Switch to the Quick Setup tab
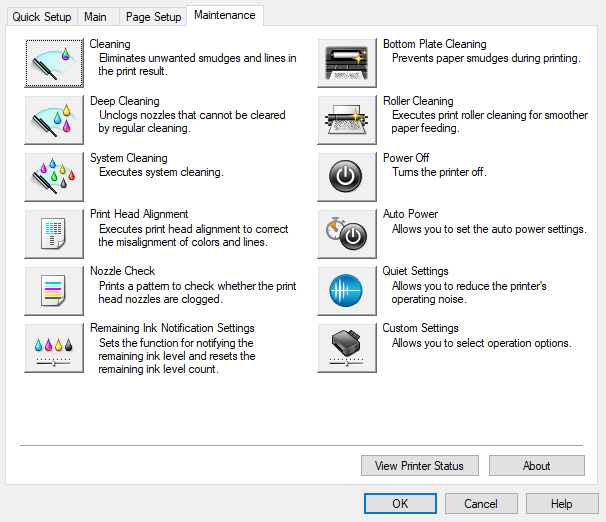The height and width of the screenshot is (522, 606). 40,17
